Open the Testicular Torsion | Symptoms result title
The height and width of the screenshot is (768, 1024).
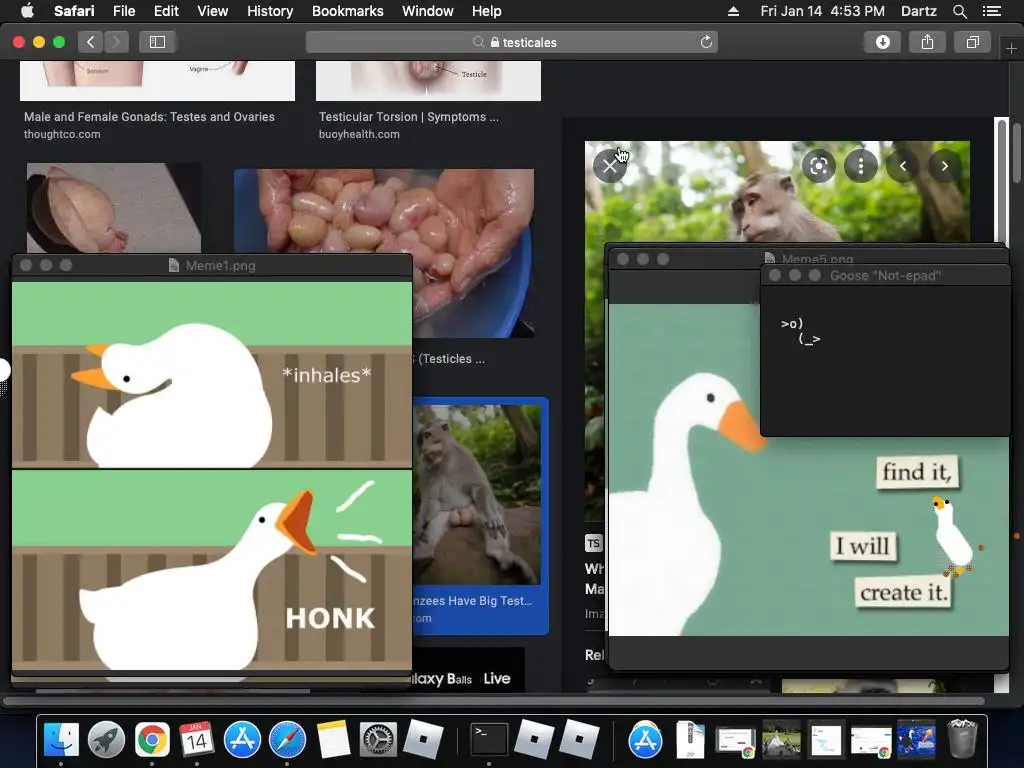409,117
